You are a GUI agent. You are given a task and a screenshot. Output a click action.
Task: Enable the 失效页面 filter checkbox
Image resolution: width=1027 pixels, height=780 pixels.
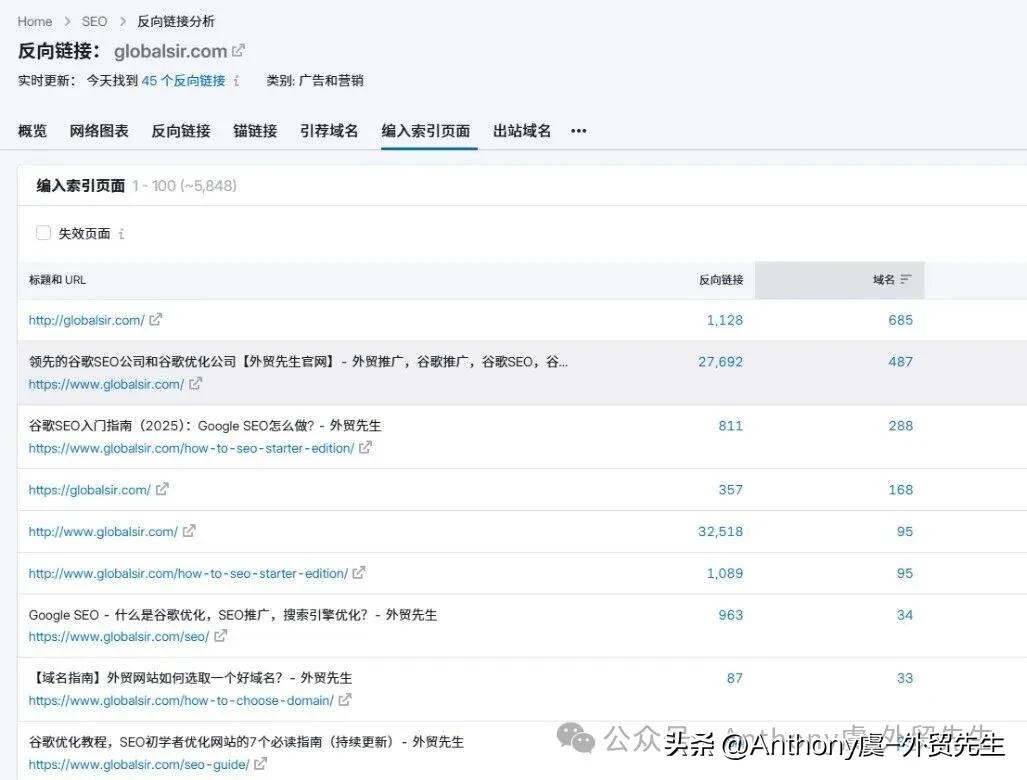(x=43, y=232)
